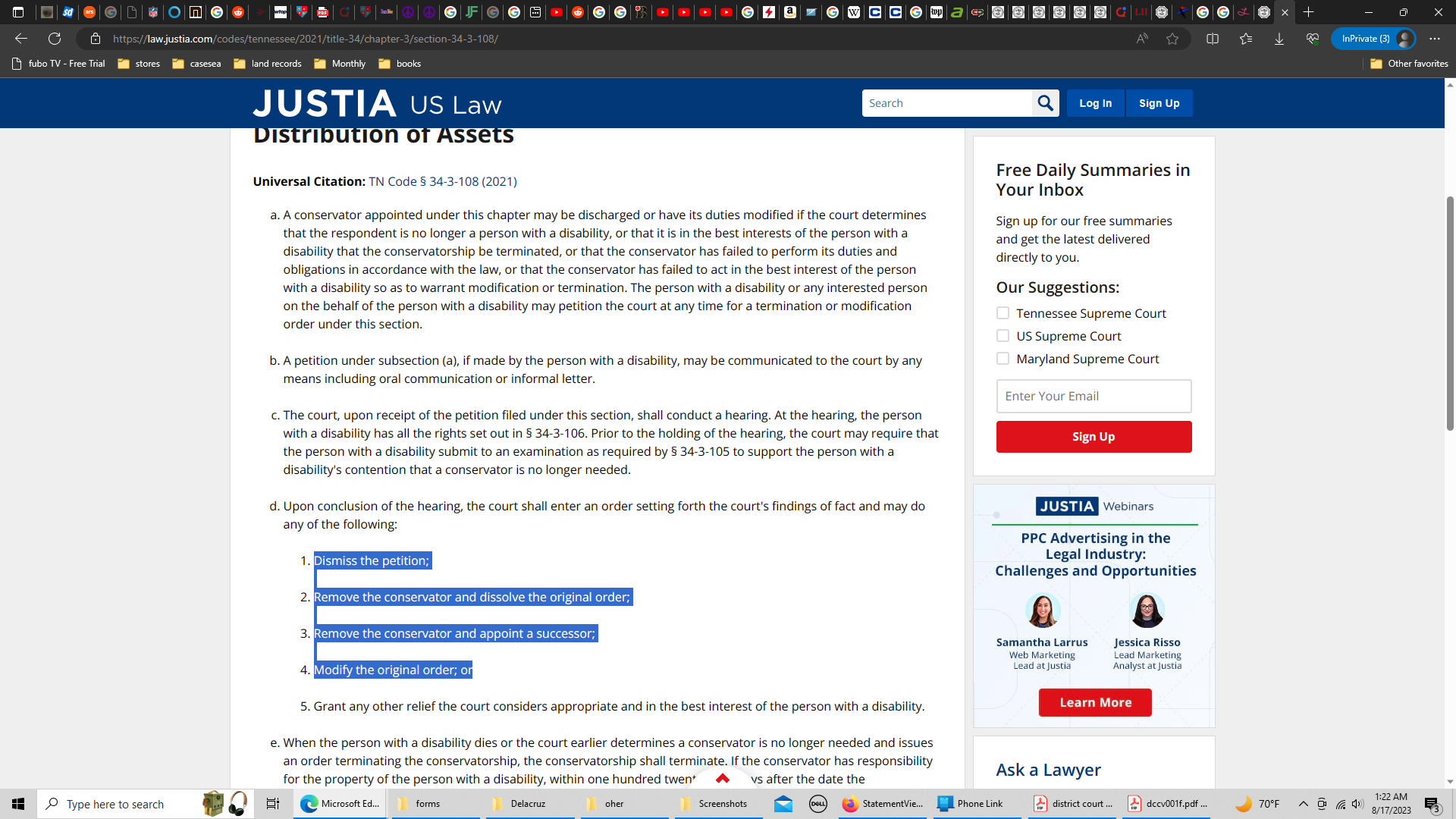Open the tab actions menu icon
The image size is (1456, 819).
(x=18, y=12)
